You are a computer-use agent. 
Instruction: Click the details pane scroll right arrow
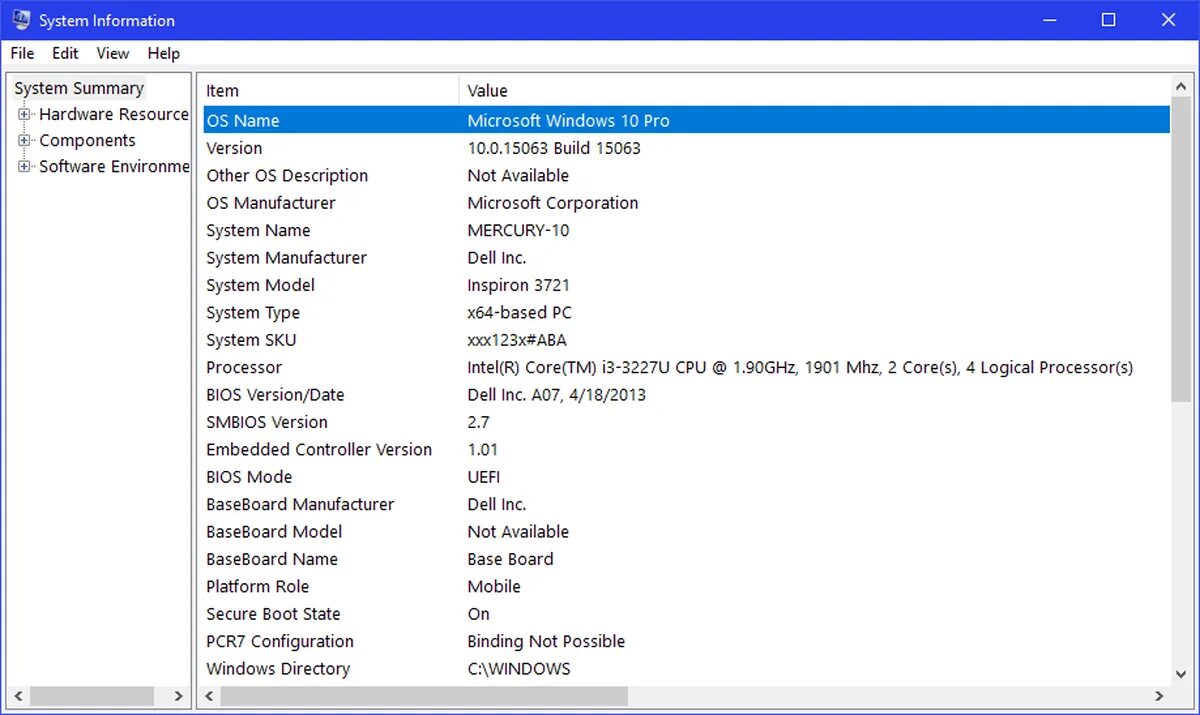[1161, 696]
